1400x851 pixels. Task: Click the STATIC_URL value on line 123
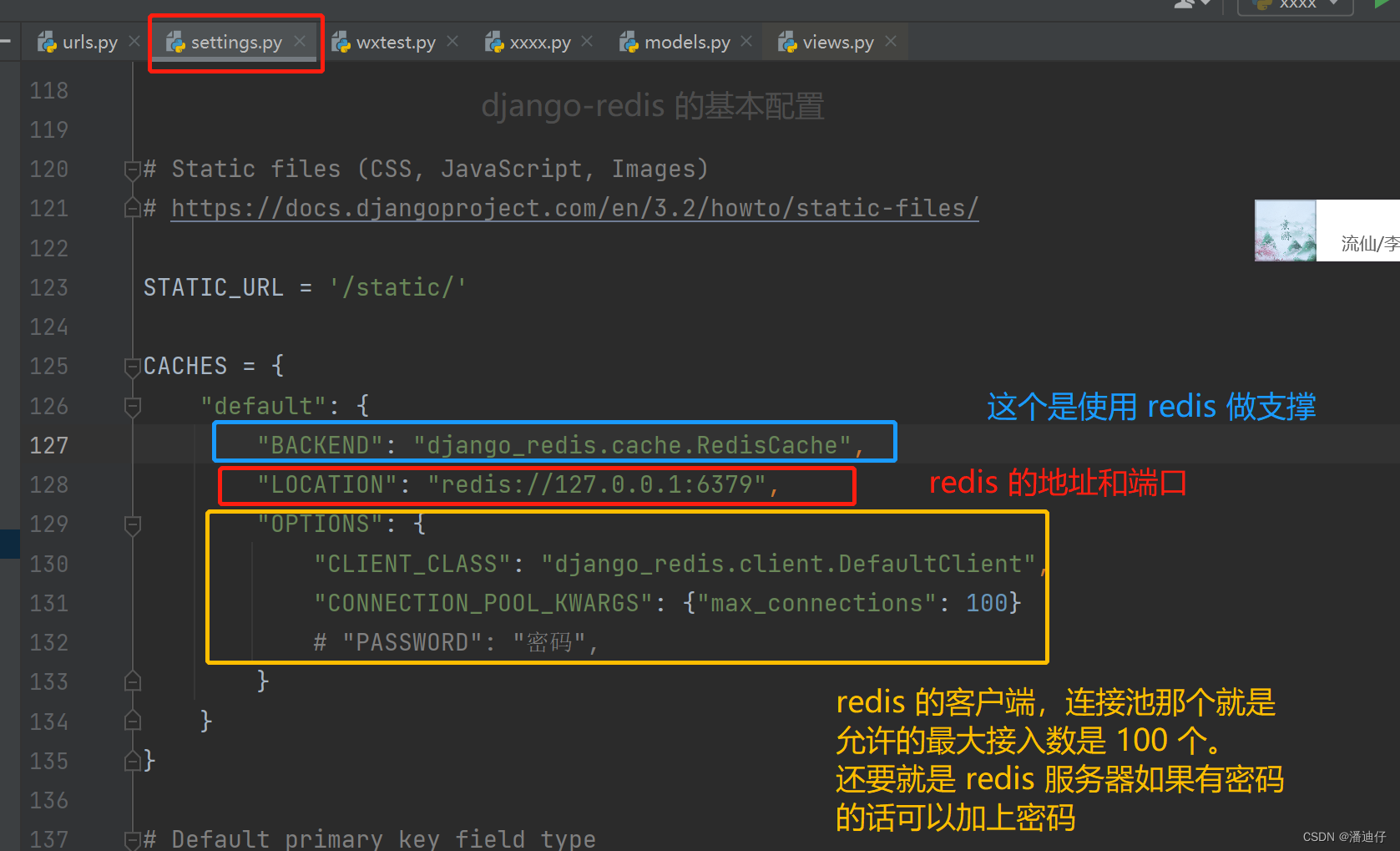point(397,286)
